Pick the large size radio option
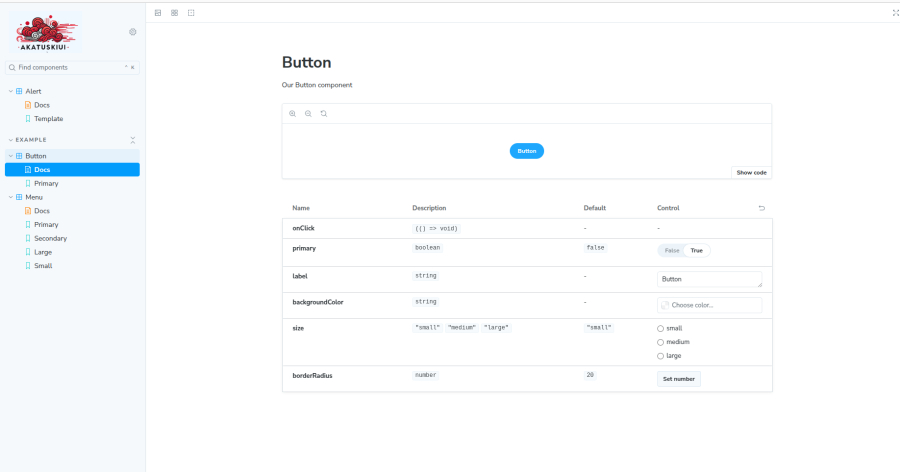The image size is (900, 472). (661, 356)
